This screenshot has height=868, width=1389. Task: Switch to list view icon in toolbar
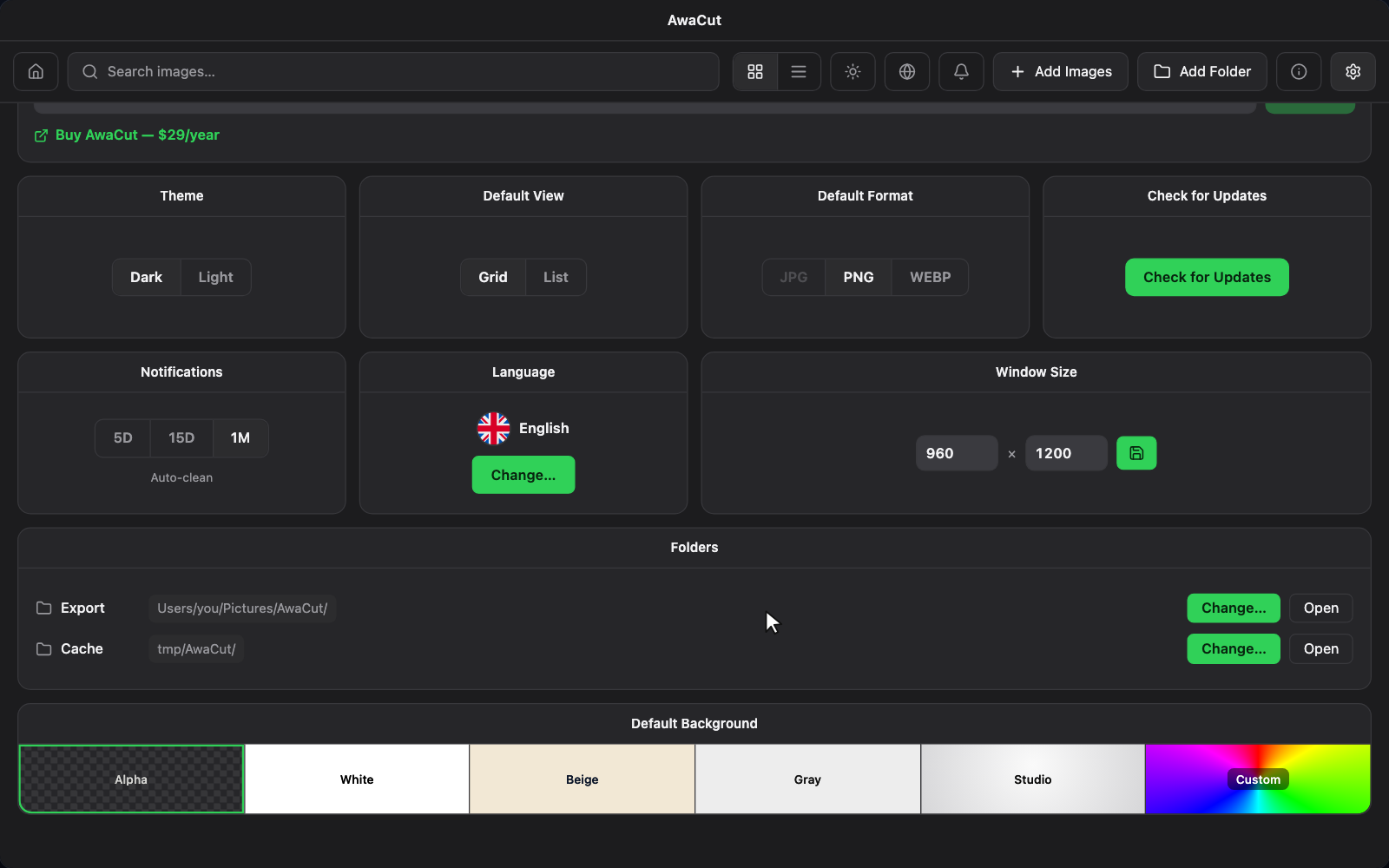tap(799, 72)
